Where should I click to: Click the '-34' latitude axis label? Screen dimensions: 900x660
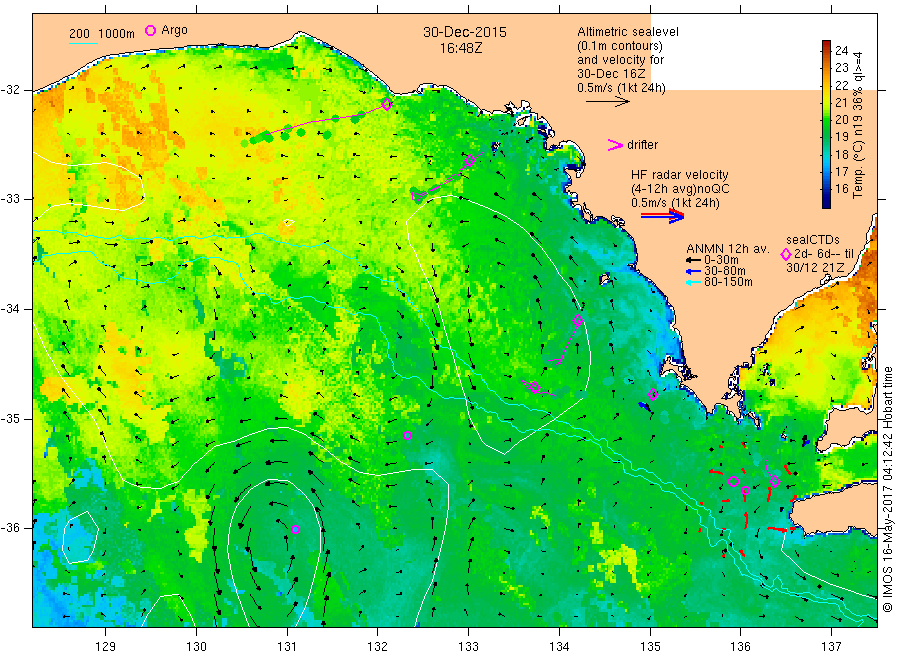11,309
